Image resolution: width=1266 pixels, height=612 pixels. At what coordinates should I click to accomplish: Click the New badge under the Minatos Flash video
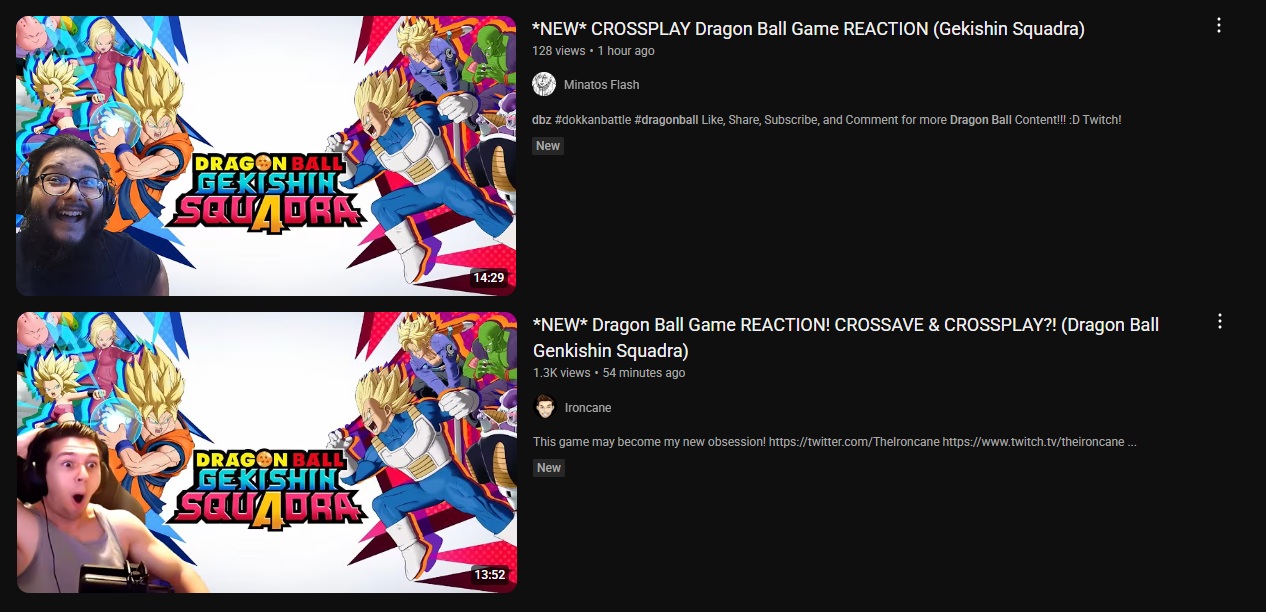pos(548,146)
